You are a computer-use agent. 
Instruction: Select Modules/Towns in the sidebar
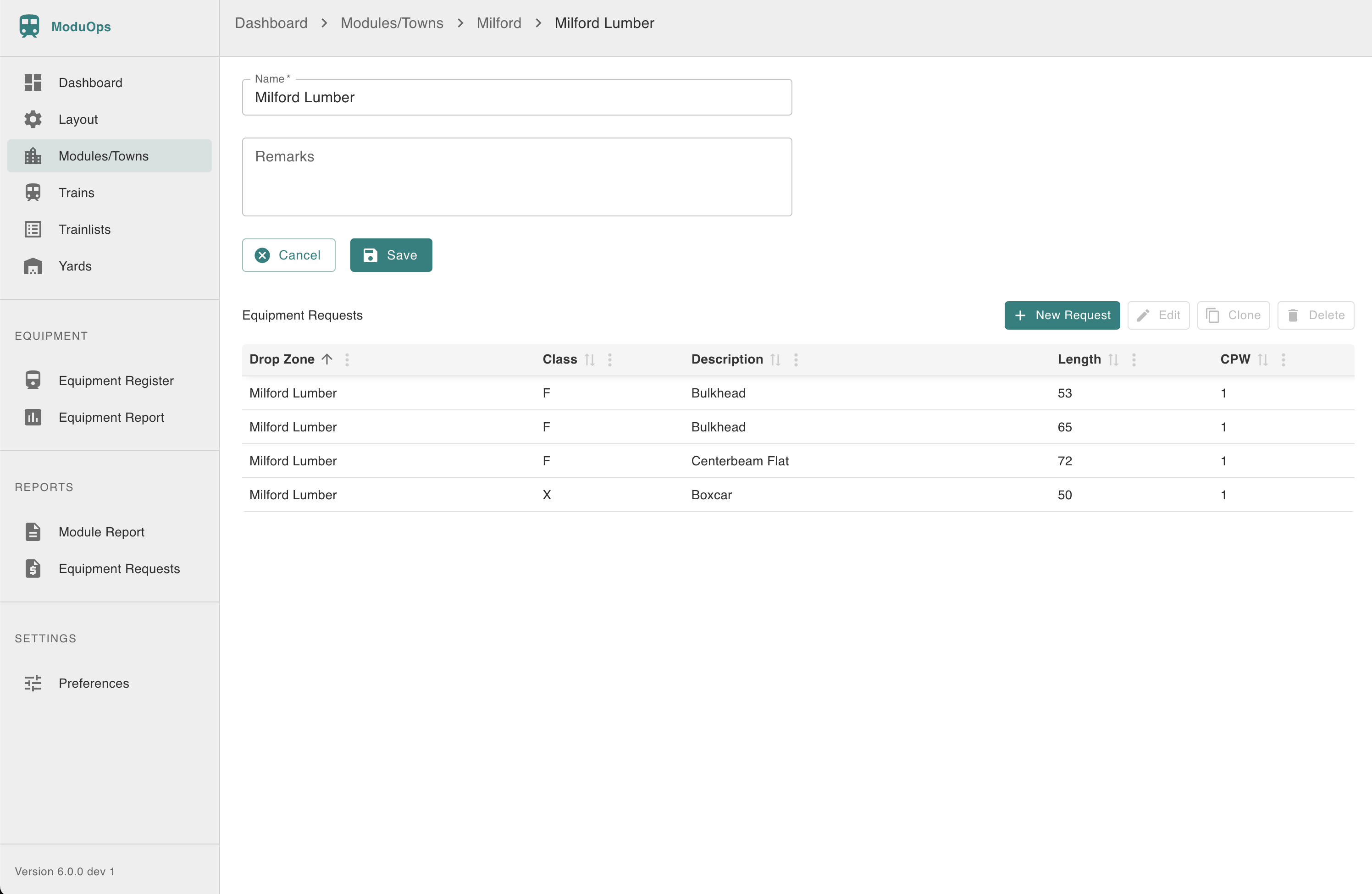pos(110,155)
